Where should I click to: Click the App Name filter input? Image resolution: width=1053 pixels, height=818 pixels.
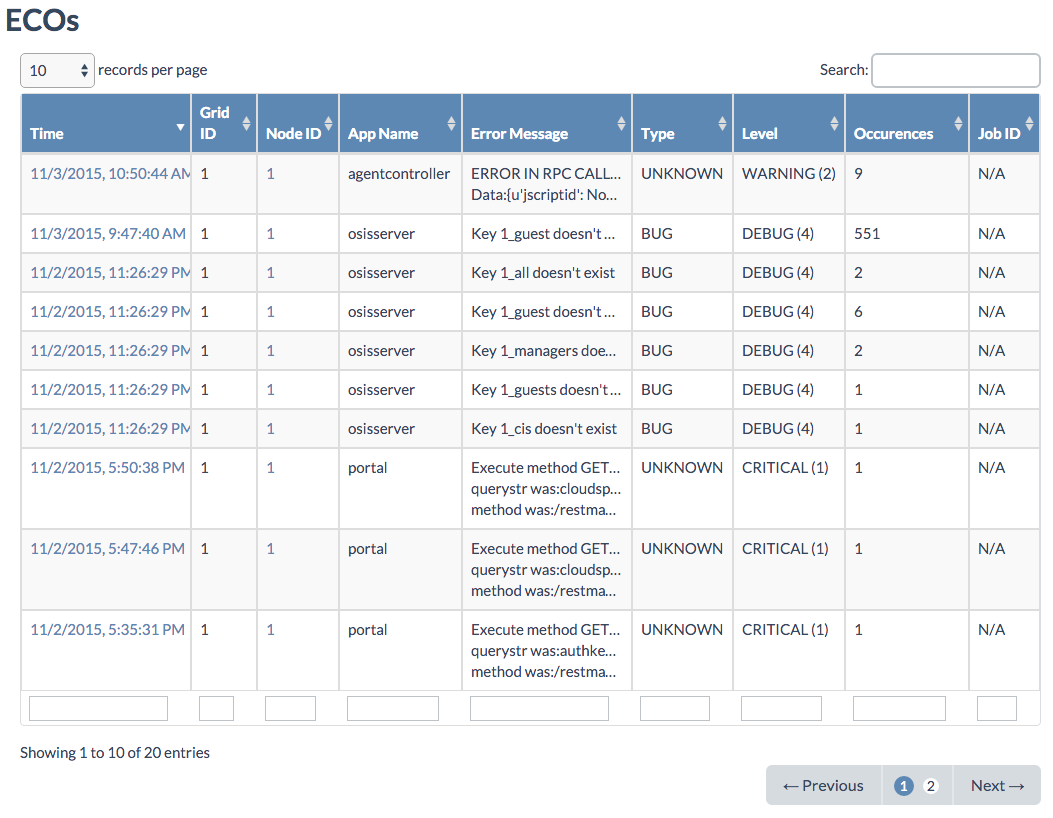pyautogui.click(x=392, y=709)
